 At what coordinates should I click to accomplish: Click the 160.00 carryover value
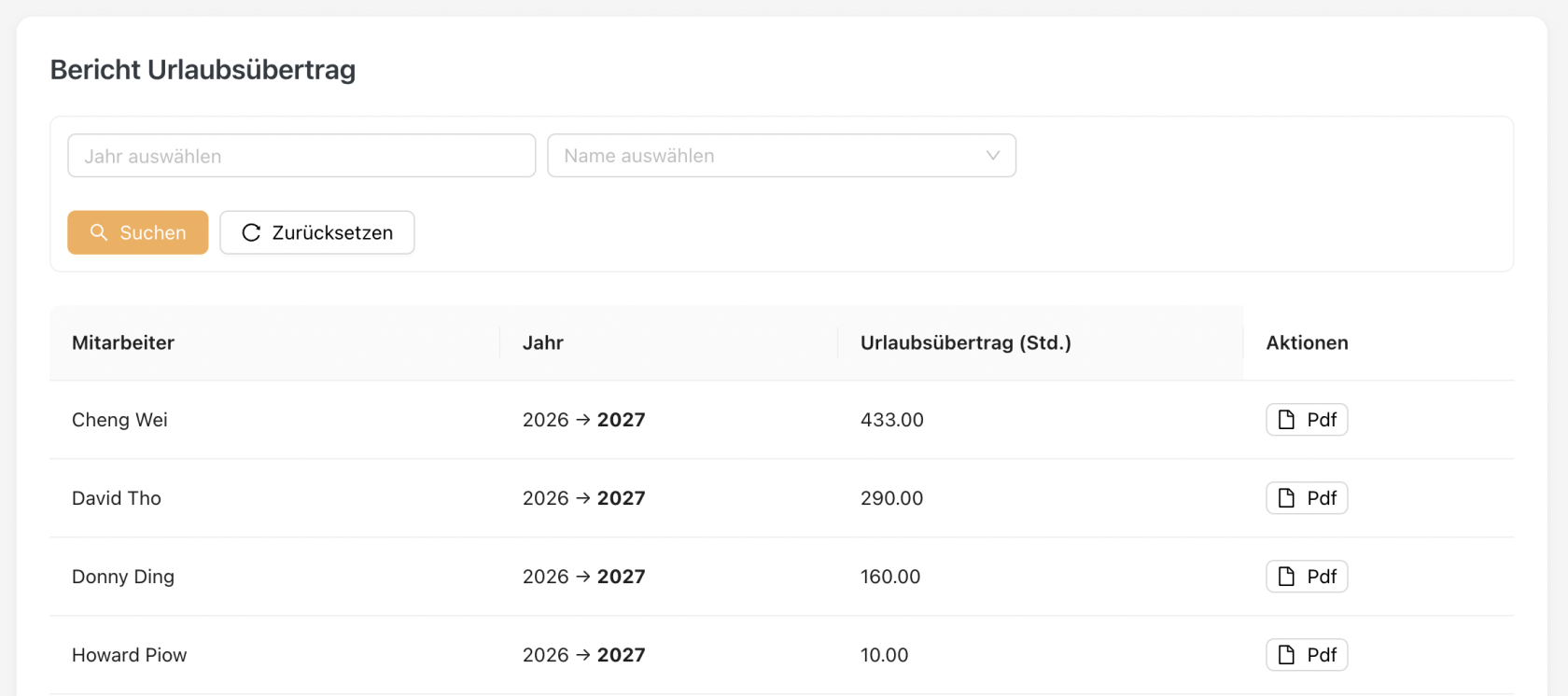click(x=890, y=577)
